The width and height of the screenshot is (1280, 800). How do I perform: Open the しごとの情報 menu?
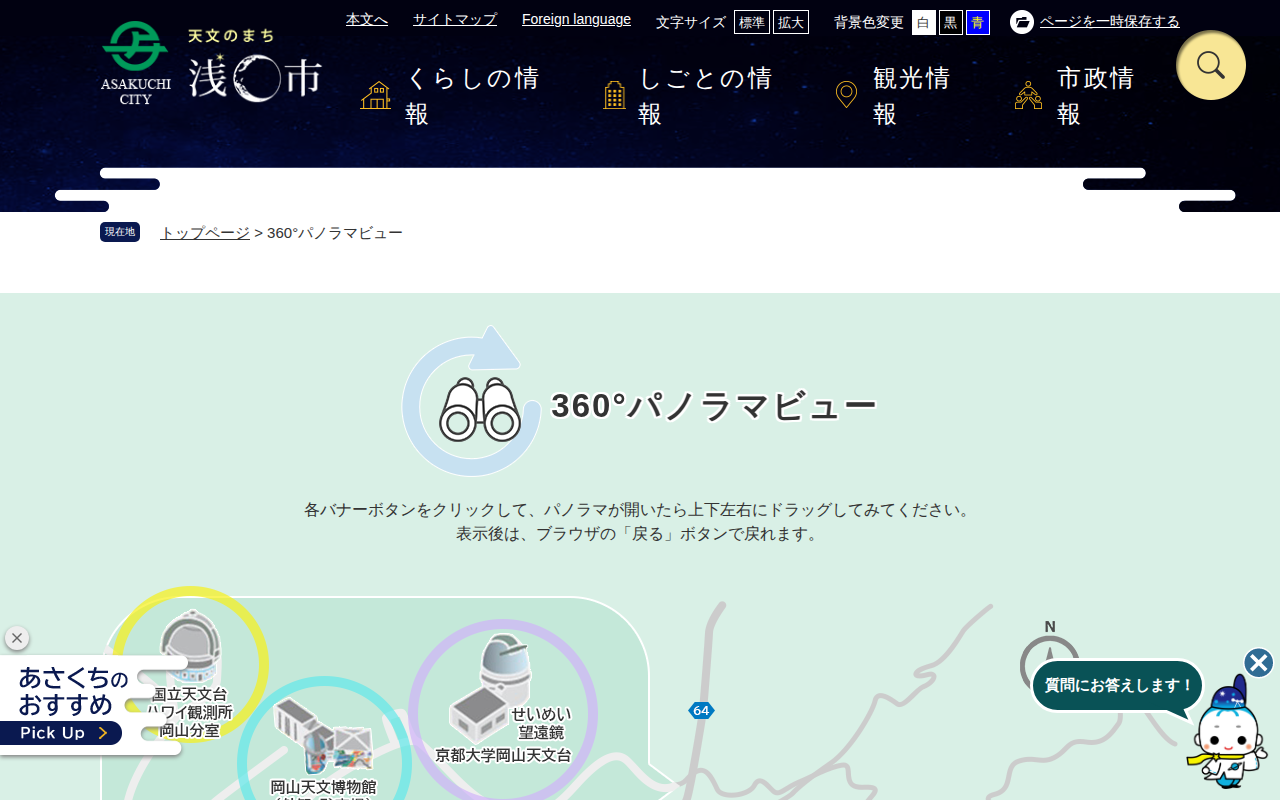(694, 96)
